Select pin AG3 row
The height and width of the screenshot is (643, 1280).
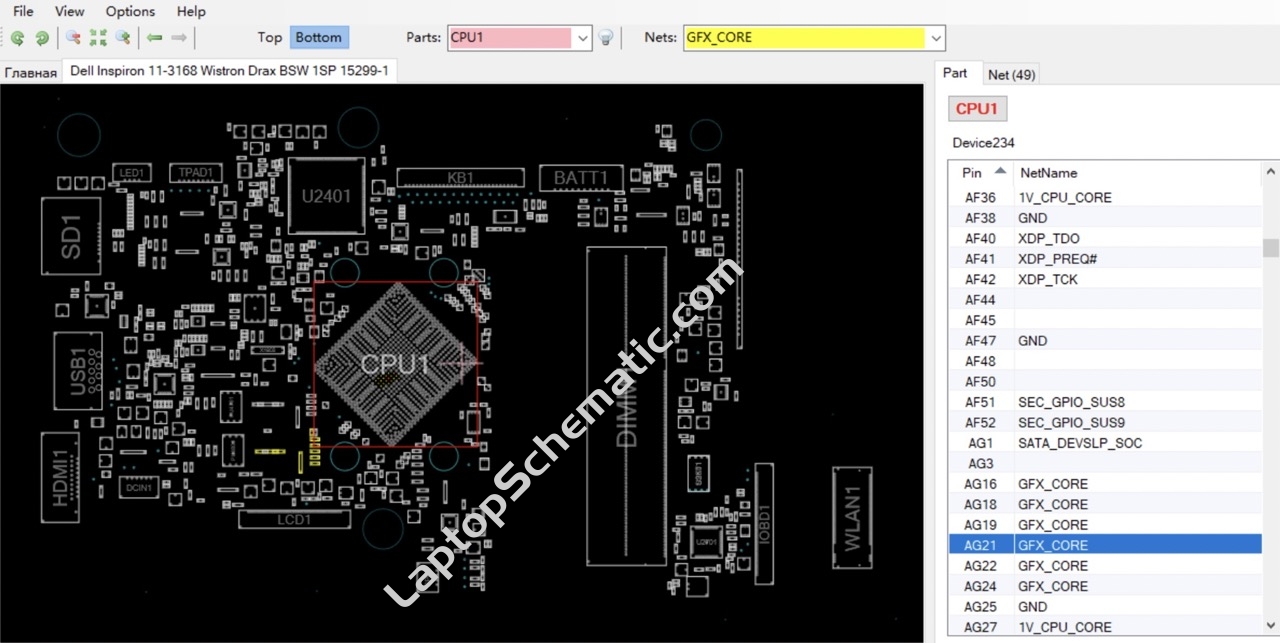coord(1105,463)
